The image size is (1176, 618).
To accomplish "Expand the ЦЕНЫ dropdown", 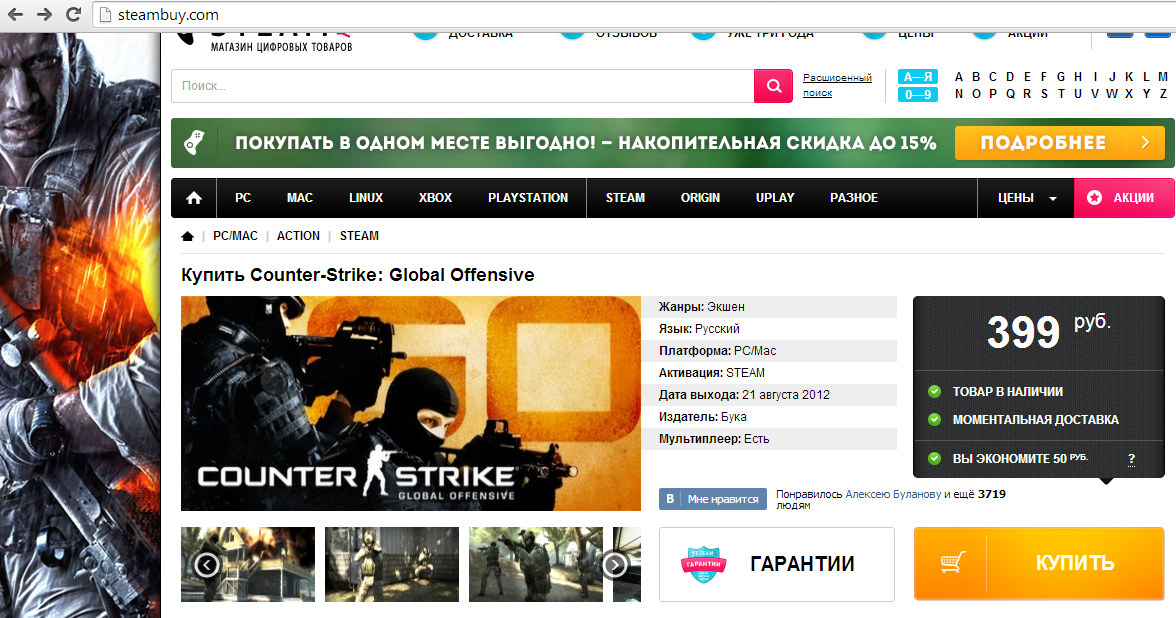I will [x=1026, y=198].
